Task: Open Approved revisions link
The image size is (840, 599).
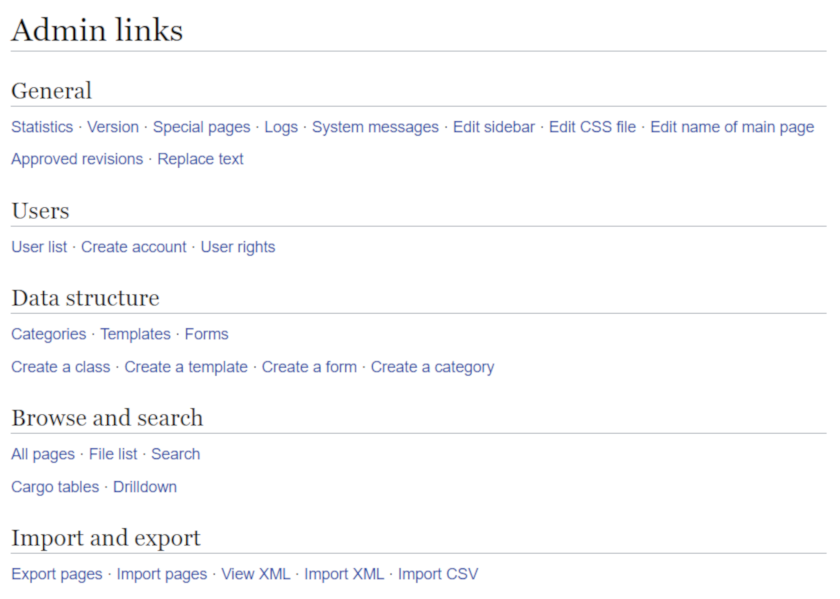Action: (x=77, y=159)
